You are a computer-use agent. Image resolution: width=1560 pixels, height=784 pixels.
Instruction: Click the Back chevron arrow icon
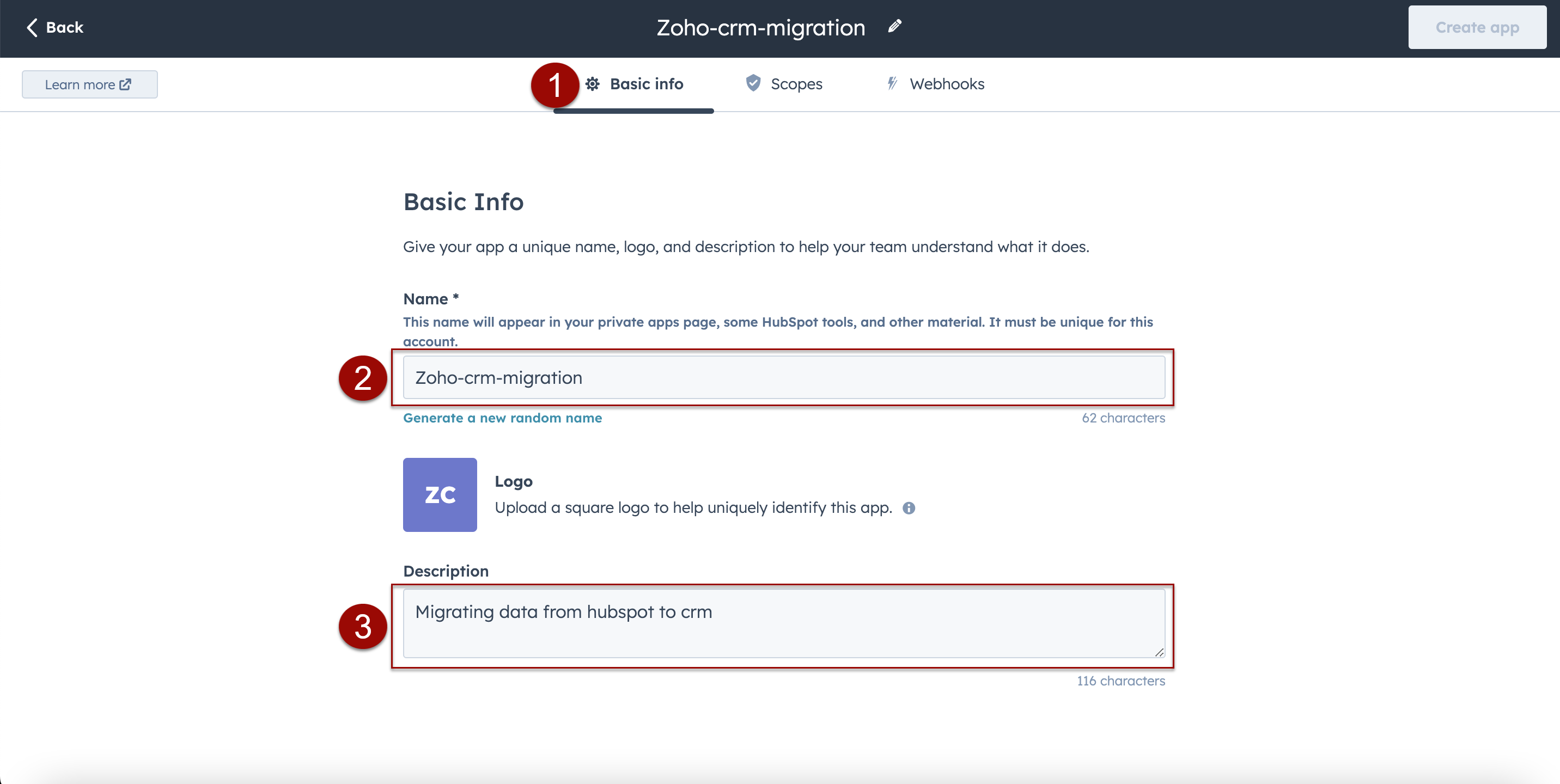click(32, 27)
